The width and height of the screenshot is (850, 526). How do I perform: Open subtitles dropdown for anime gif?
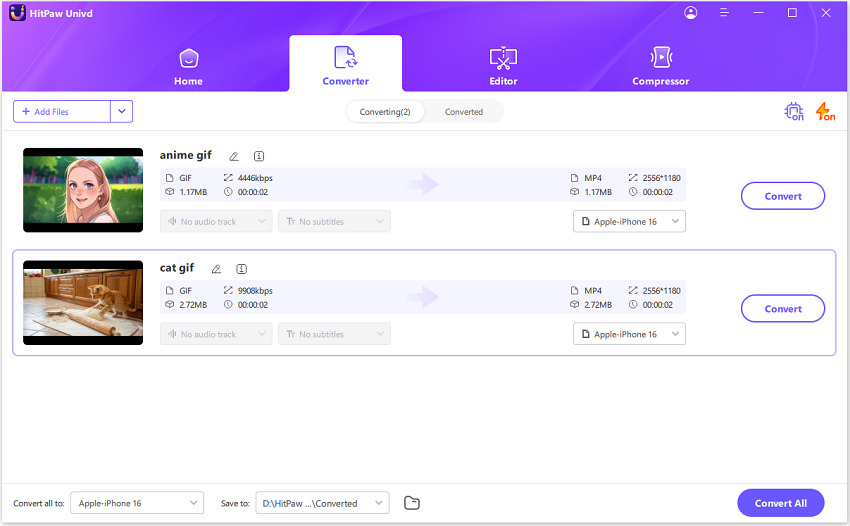[334, 221]
